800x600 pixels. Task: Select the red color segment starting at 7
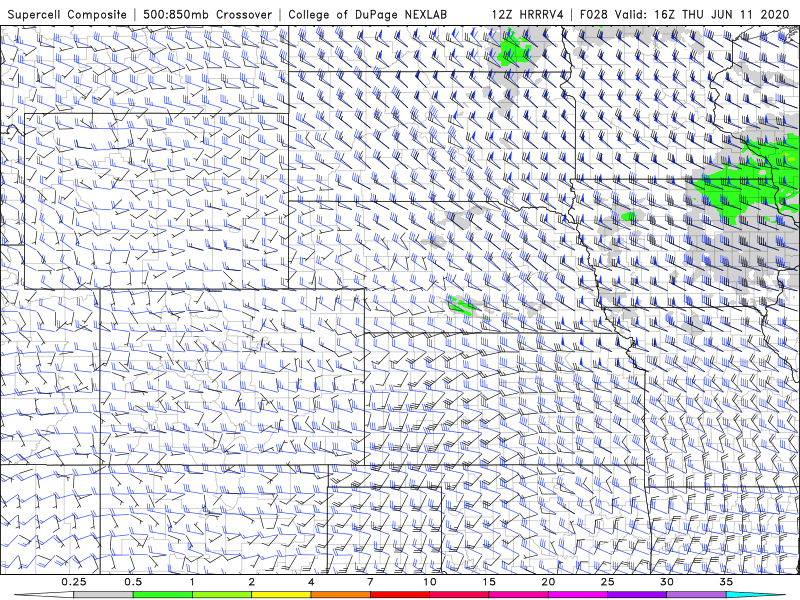399,595
